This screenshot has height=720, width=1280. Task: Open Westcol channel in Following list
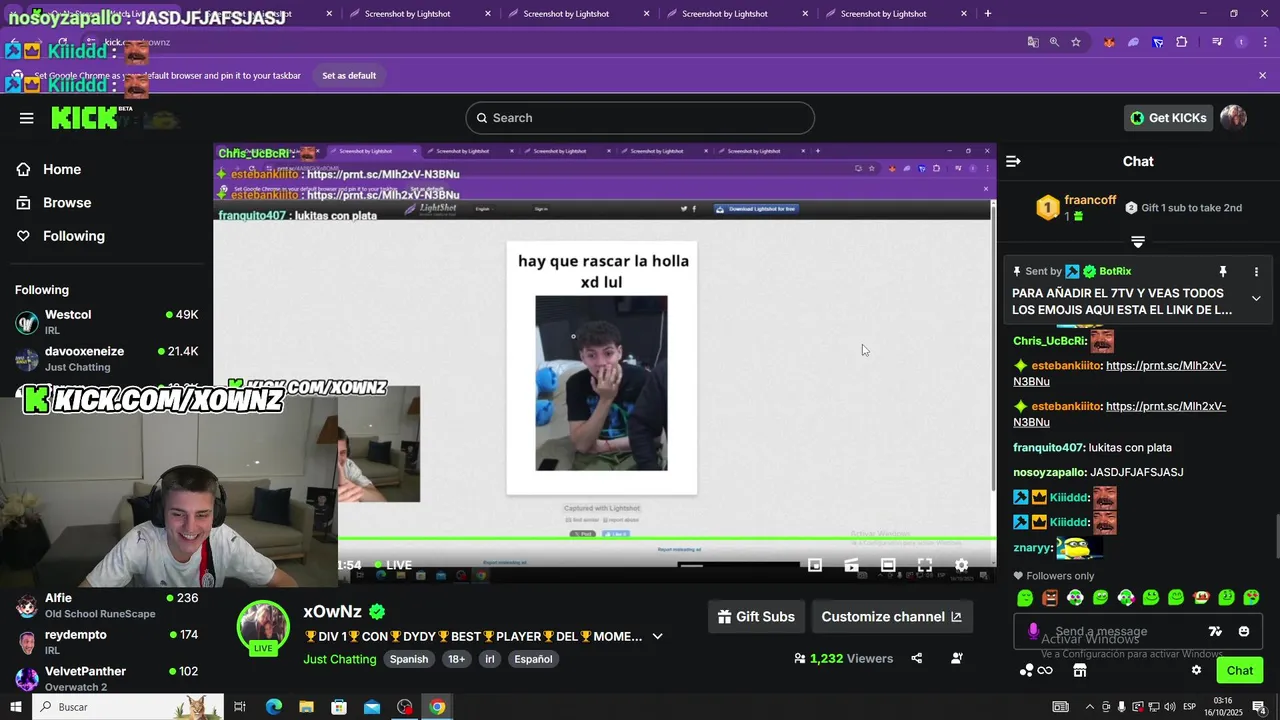tap(106, 322)
